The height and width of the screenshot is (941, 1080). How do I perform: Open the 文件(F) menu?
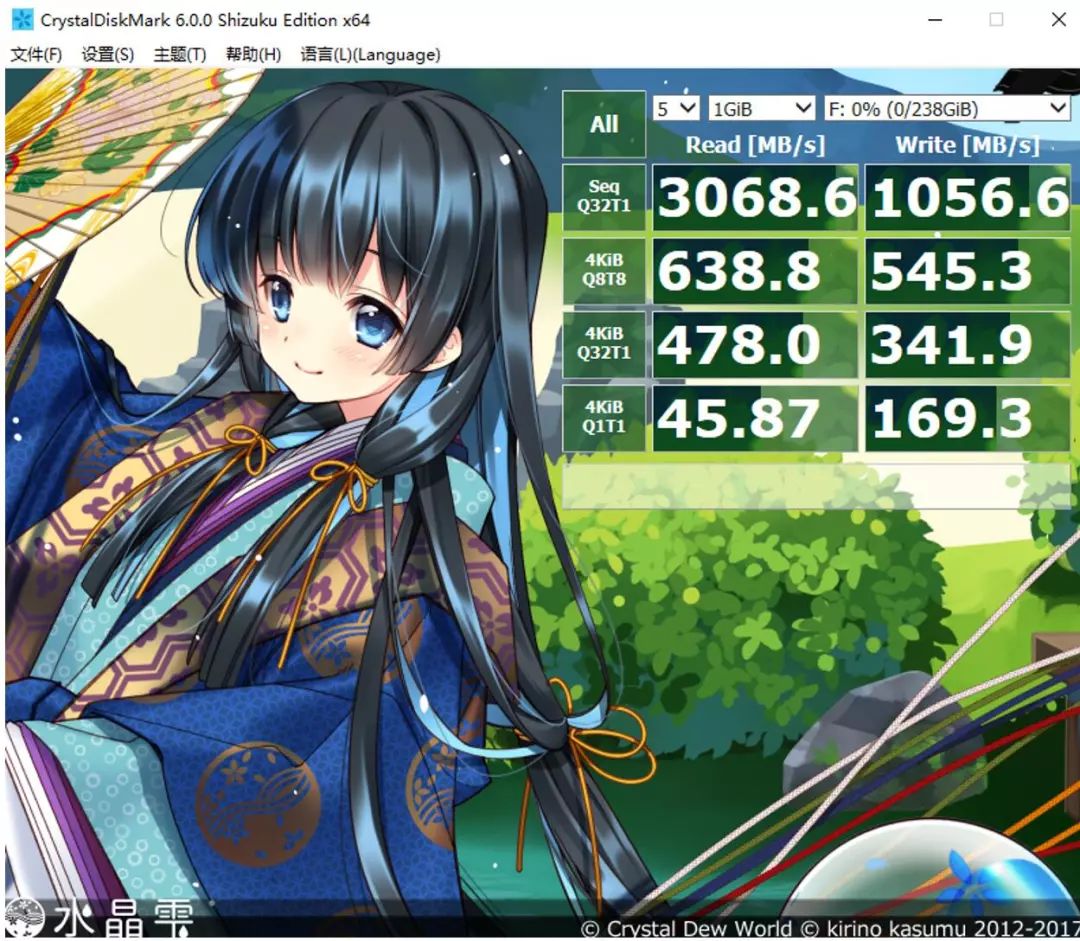[36, 55]
